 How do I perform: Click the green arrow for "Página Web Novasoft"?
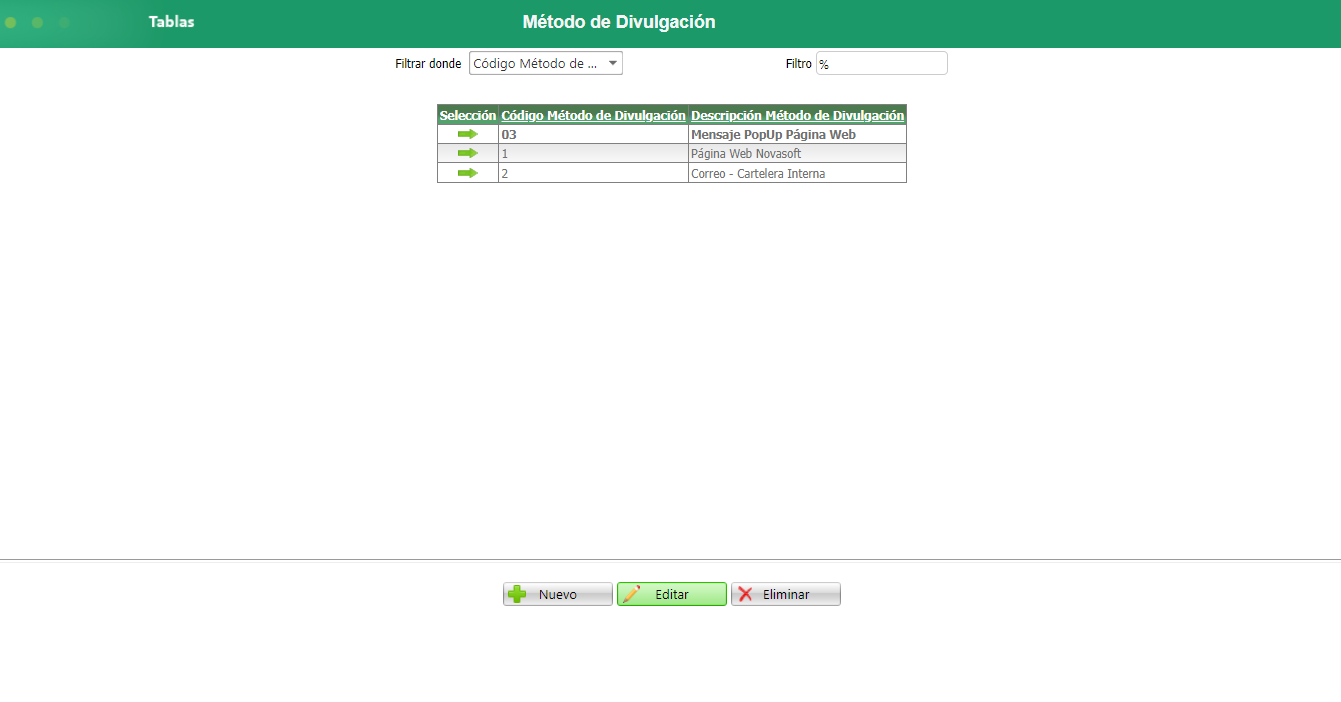tap(466, 153)
